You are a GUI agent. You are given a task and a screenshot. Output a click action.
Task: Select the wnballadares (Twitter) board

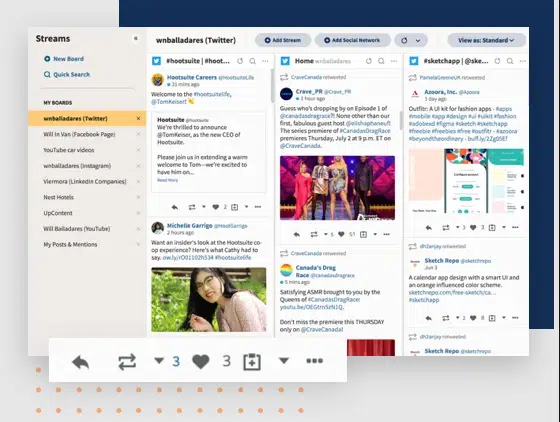click(x=87, y=119)
